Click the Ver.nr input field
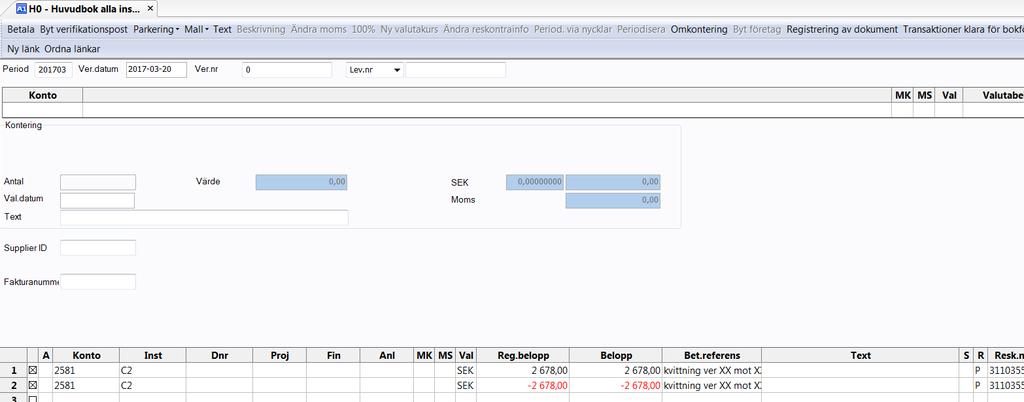The height and width of the screenshot is (402, 1024). [x=287, y=70]
